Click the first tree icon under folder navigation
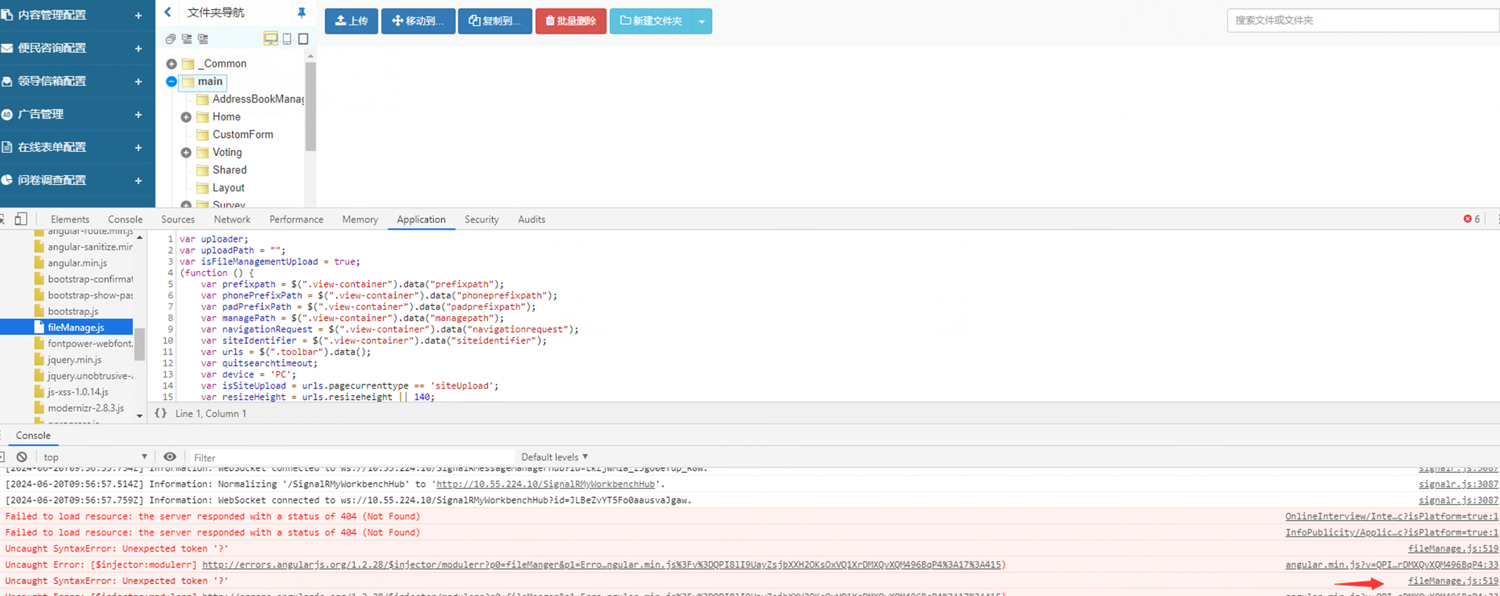Image resolution: width=1500 pixels, height=596 pixels. point(170,39)
